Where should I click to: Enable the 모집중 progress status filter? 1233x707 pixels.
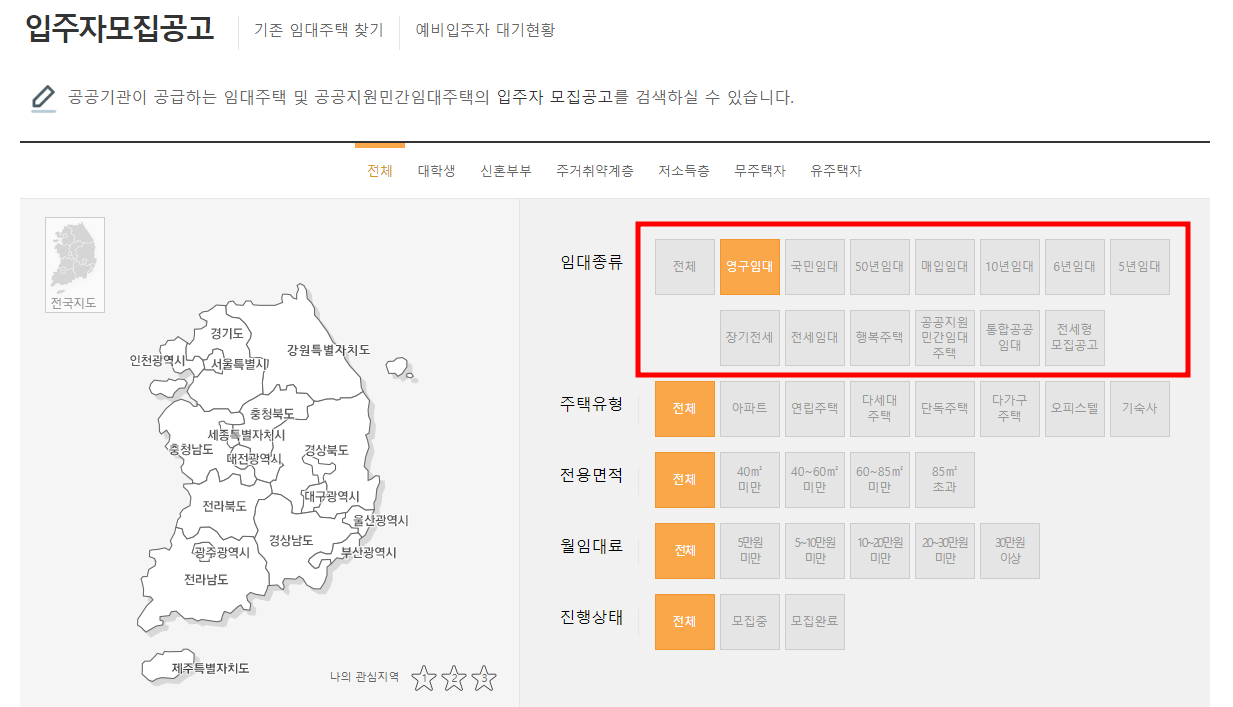click(x=749, y=622)
